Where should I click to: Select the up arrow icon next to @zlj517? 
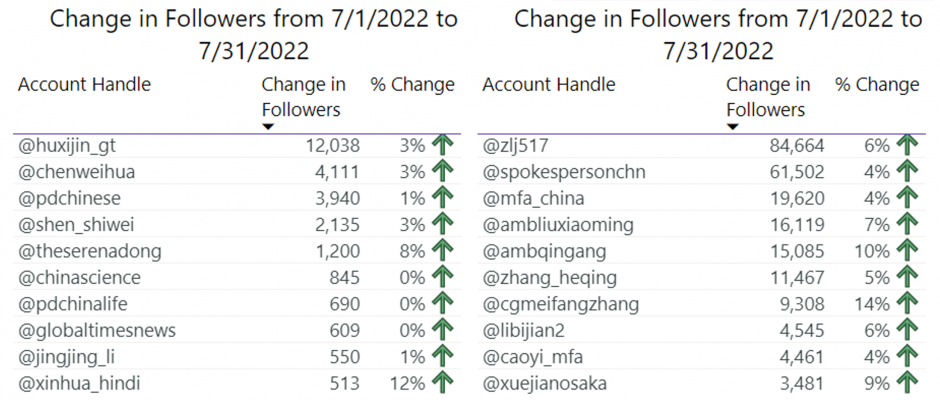point(907,146)
